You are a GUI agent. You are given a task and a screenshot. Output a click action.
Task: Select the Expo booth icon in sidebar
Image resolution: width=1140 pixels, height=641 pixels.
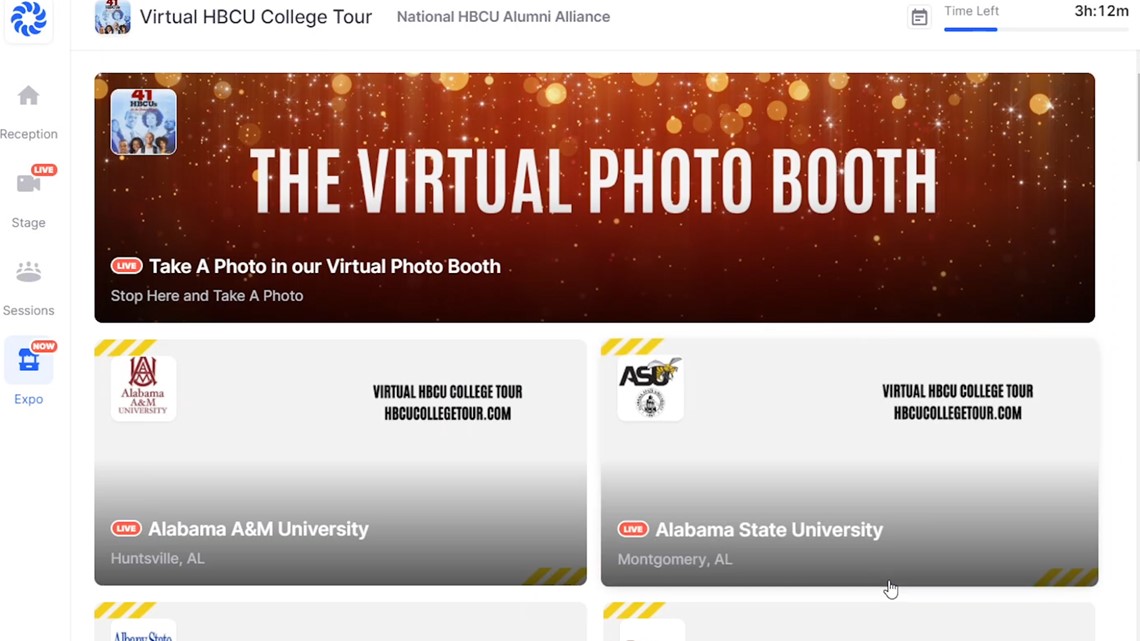(x=29, y=363)
